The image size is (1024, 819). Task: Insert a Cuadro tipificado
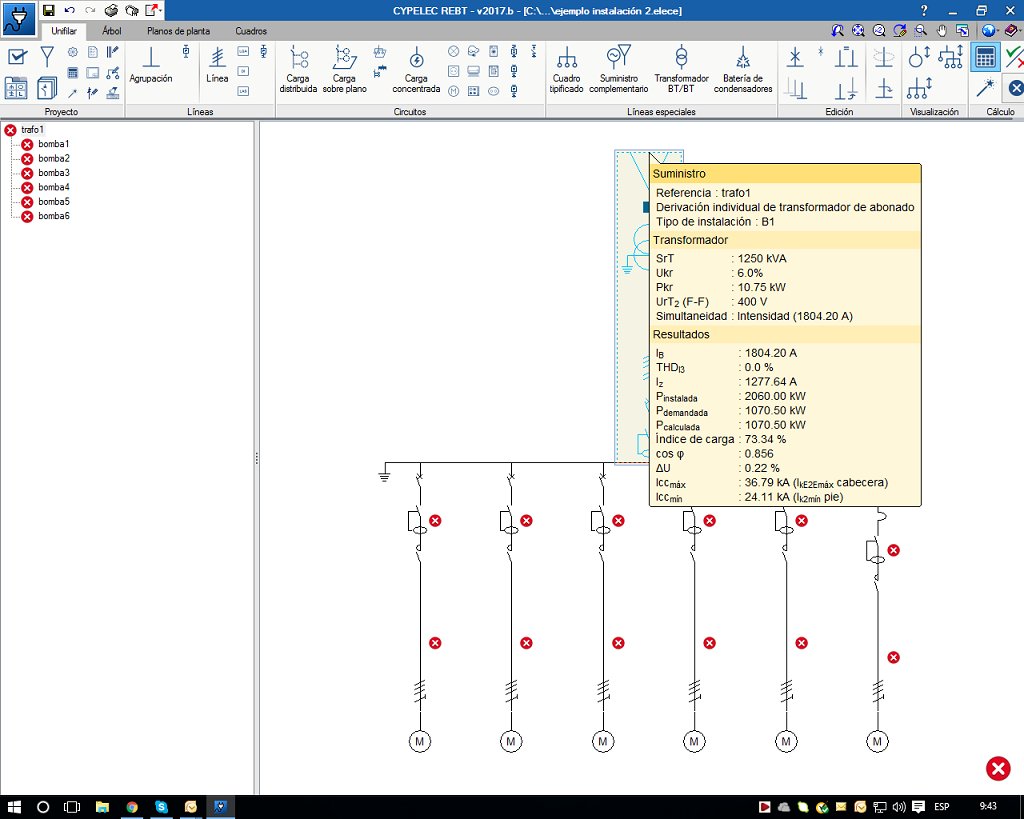click(x=566, y=69)
